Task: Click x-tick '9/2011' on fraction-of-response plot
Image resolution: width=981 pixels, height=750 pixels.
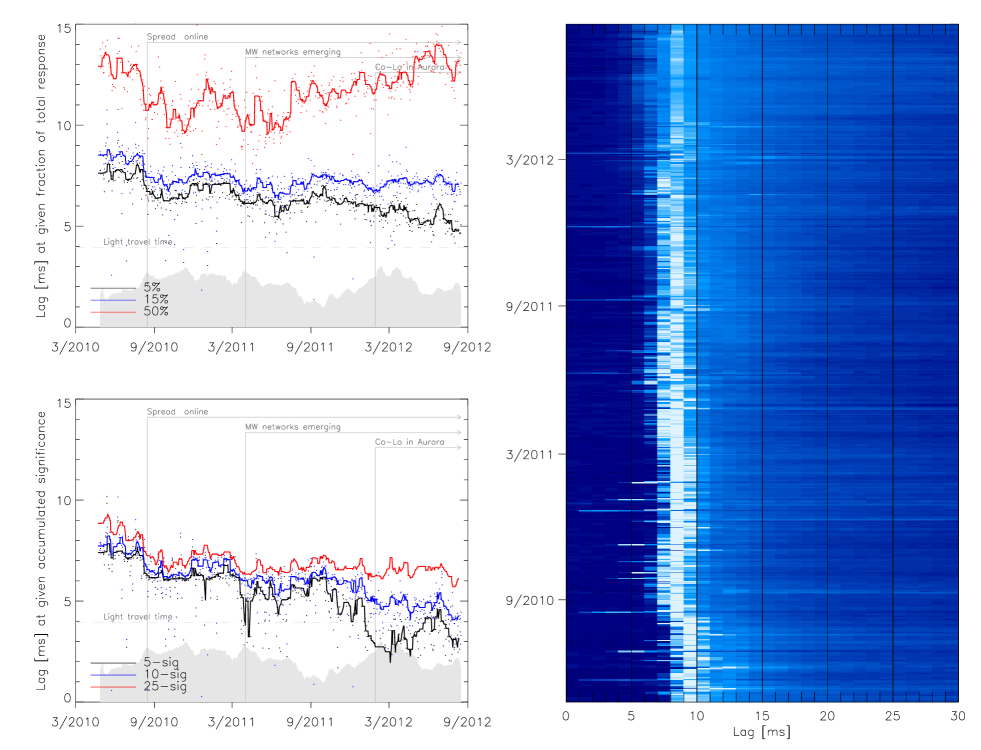Action: [x=310, y=347]
